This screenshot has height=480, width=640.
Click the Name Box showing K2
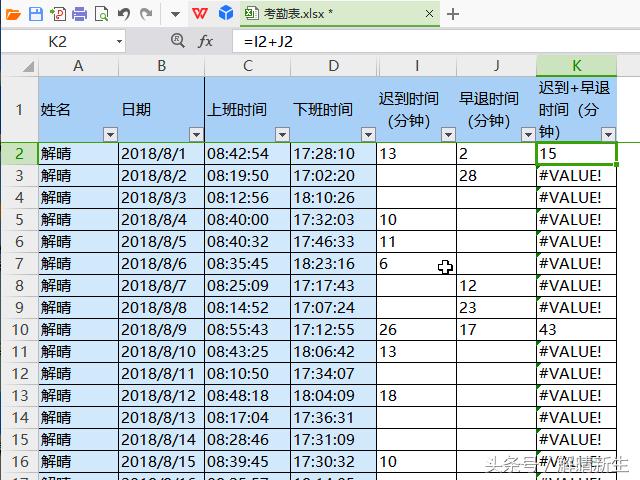click(x=58, y=42)
